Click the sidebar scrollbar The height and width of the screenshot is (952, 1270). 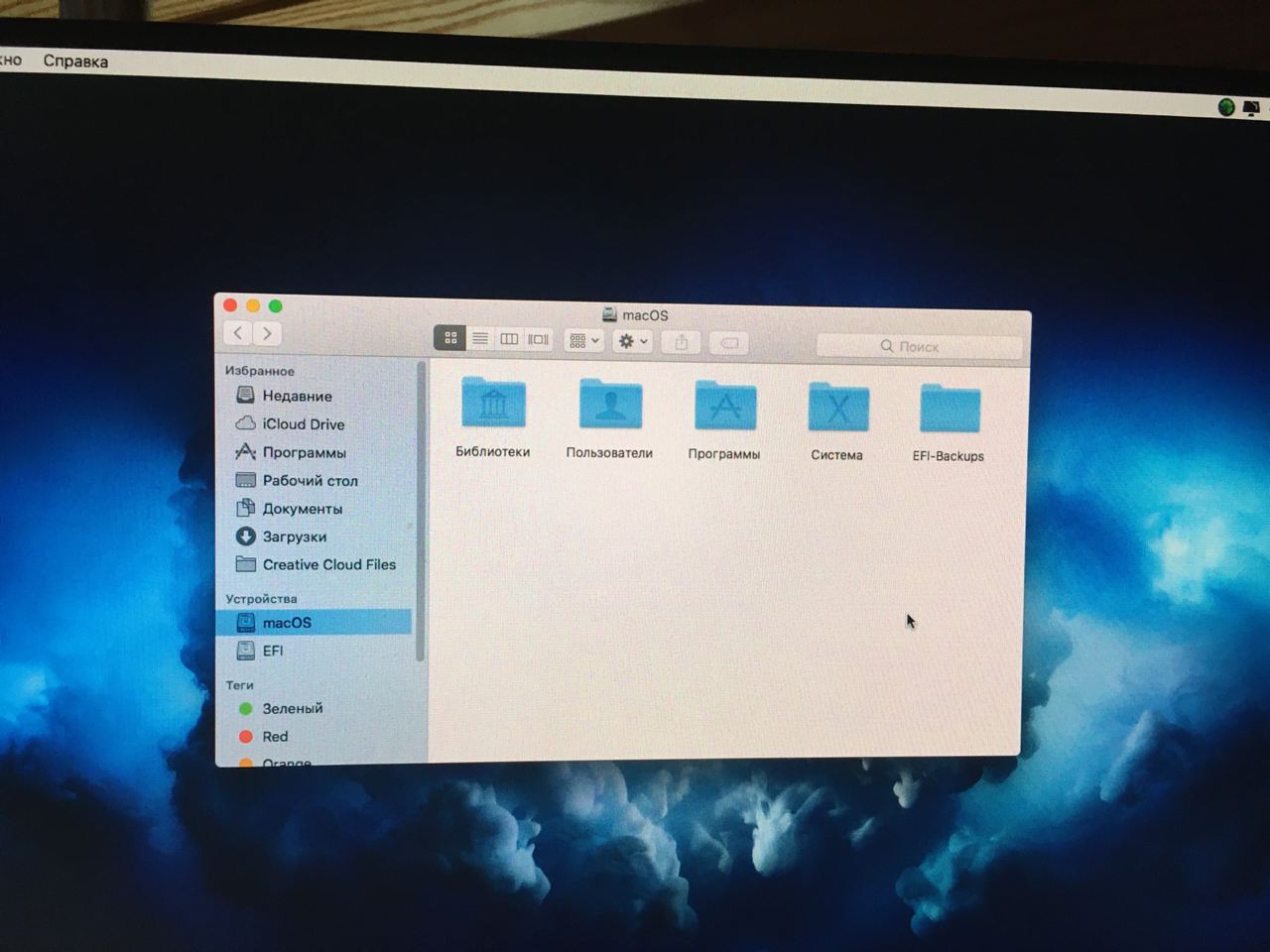coord(421,511)
